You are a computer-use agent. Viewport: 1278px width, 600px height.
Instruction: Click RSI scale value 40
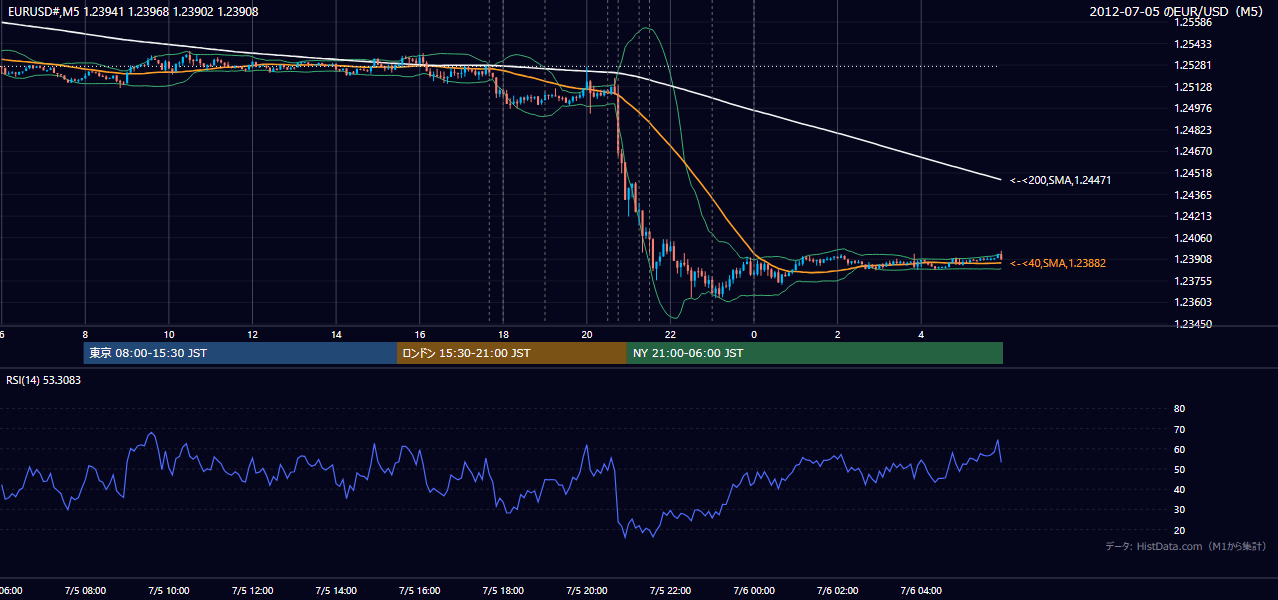click(1179, 489)
